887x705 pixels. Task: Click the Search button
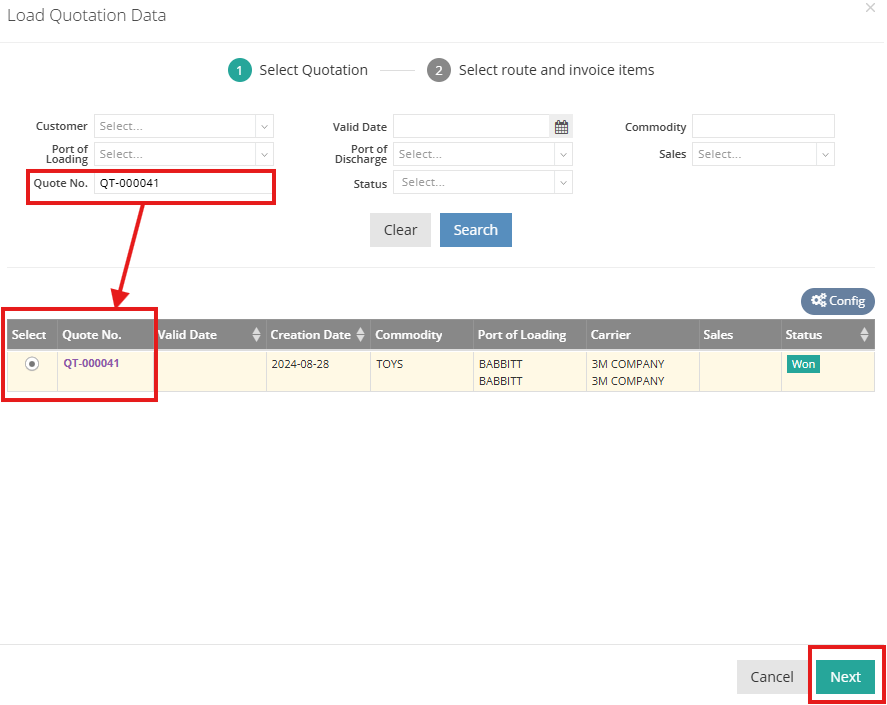[x=475, y=230]
